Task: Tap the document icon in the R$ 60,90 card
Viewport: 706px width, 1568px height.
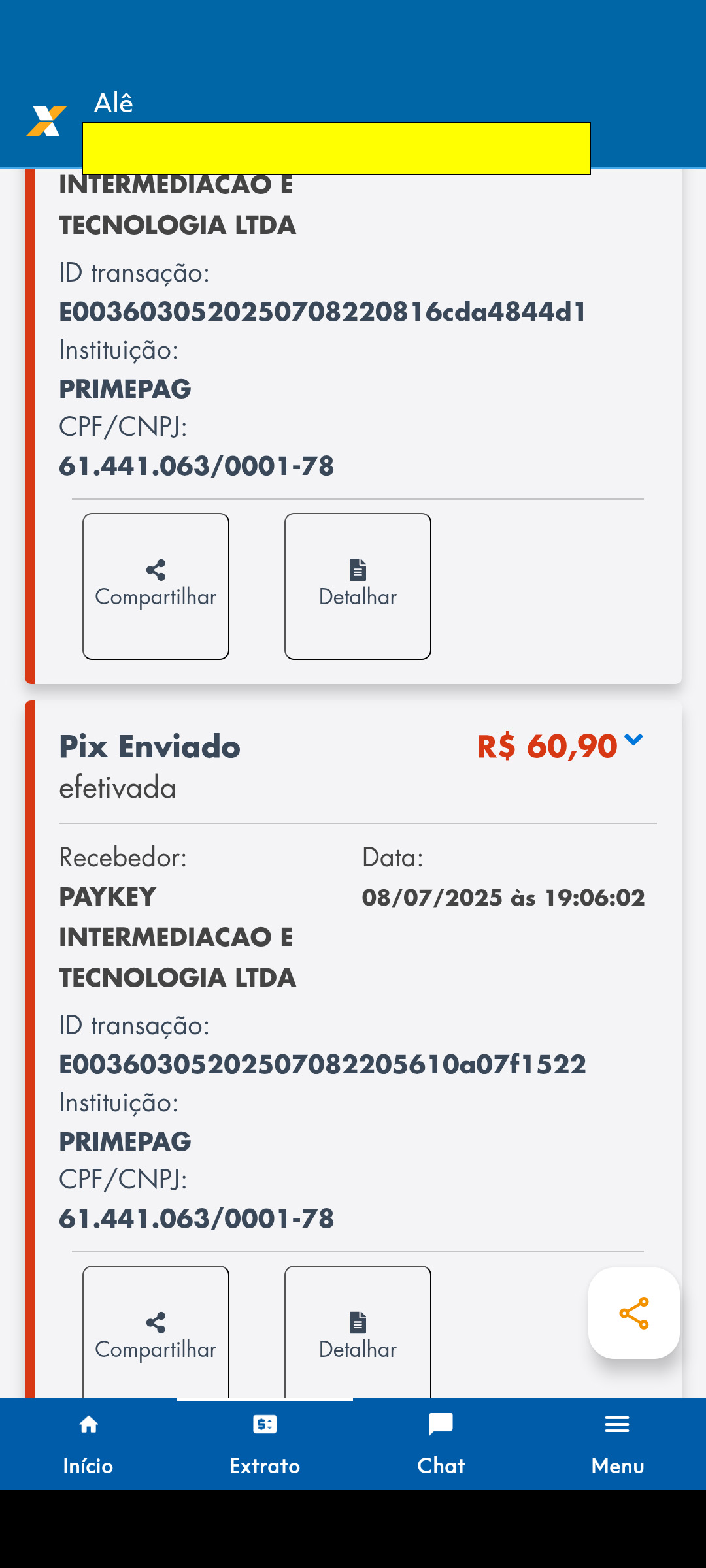Action: pyautogui.click(x=358, y=1322)
